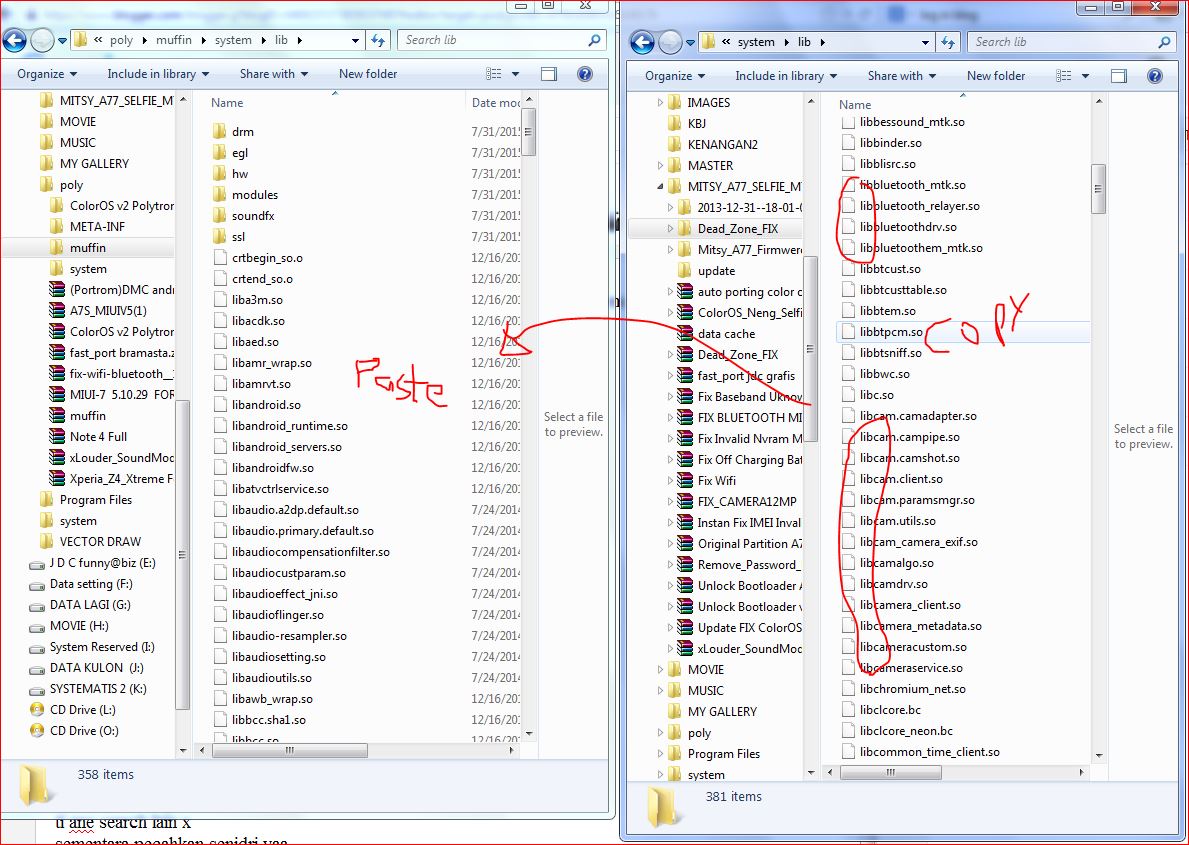Select libcameraservice.so in right window
Image resolution: width=1189 pixels, height=845 pixels.
902,668
